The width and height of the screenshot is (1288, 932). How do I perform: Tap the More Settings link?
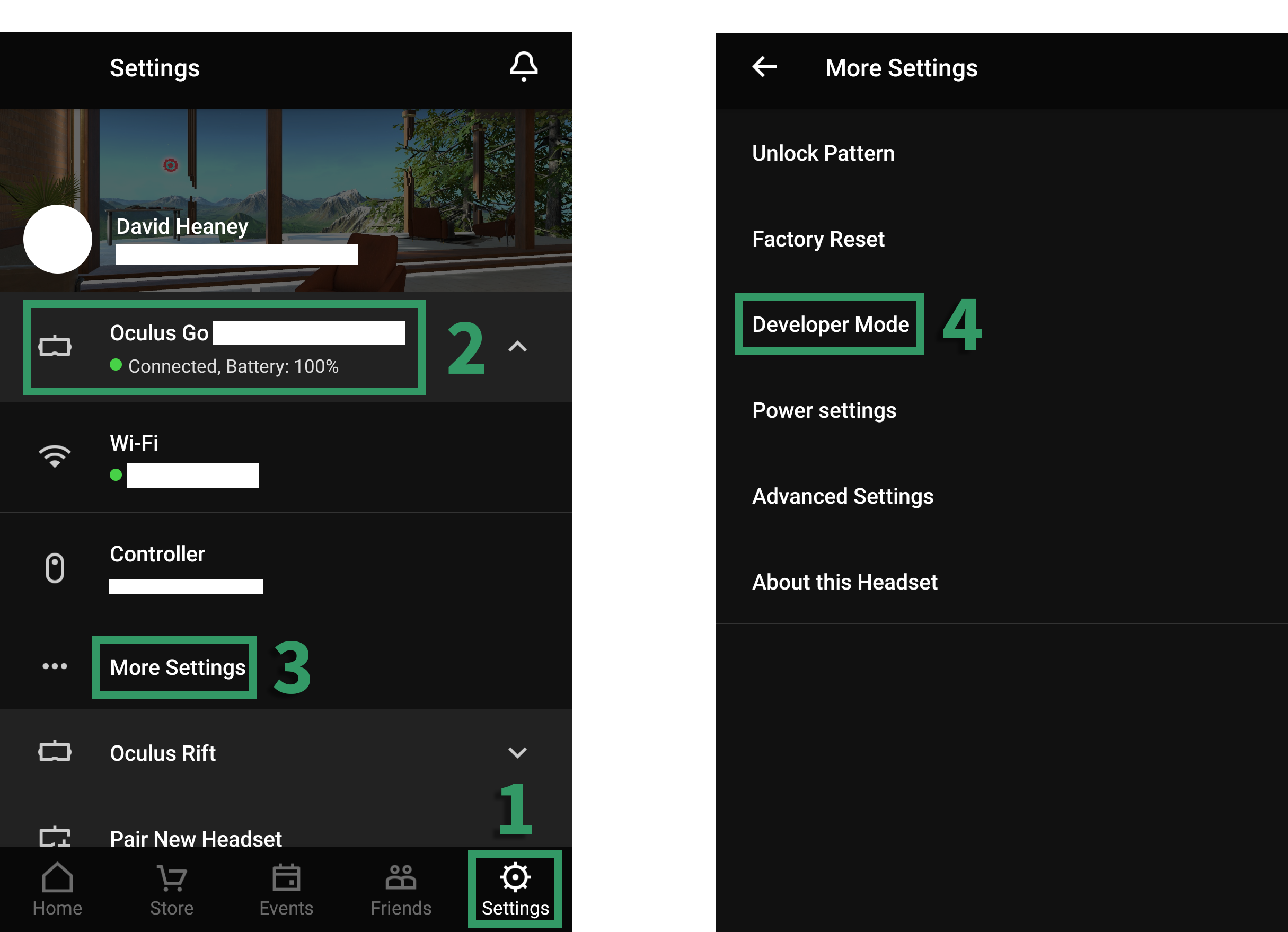coord(177,667)
